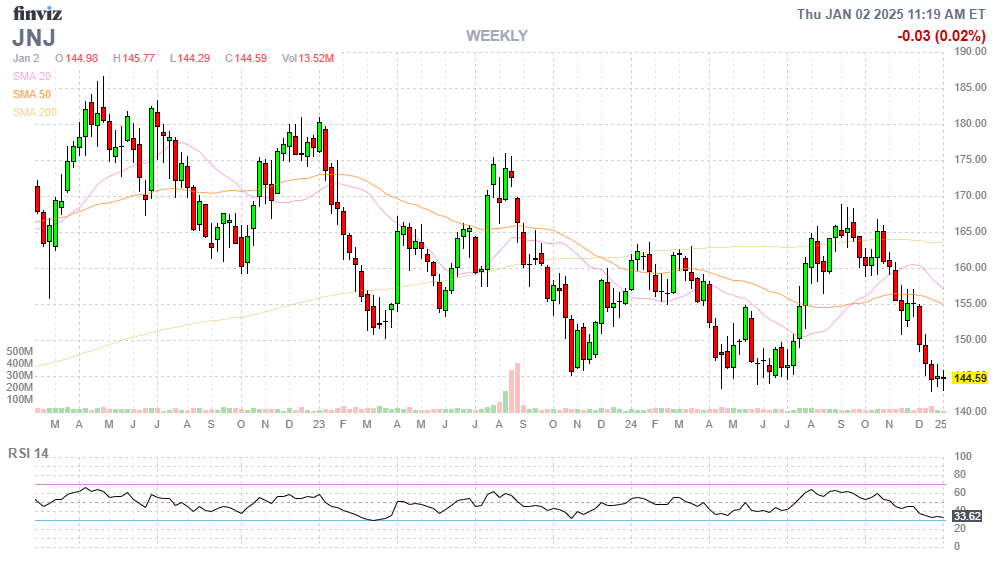The image size is (999, 562).
Task: Click the 160.00 price axis label
Action: tap(970, 268)
